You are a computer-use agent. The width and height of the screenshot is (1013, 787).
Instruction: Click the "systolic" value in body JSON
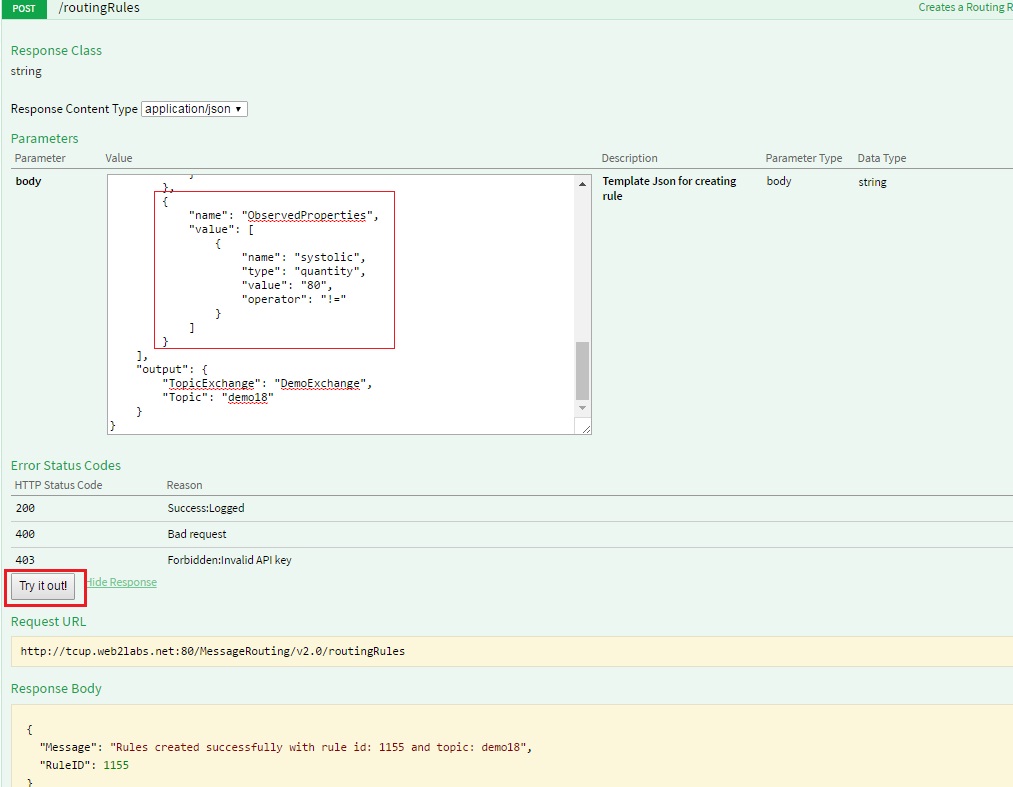coord(326,257)
